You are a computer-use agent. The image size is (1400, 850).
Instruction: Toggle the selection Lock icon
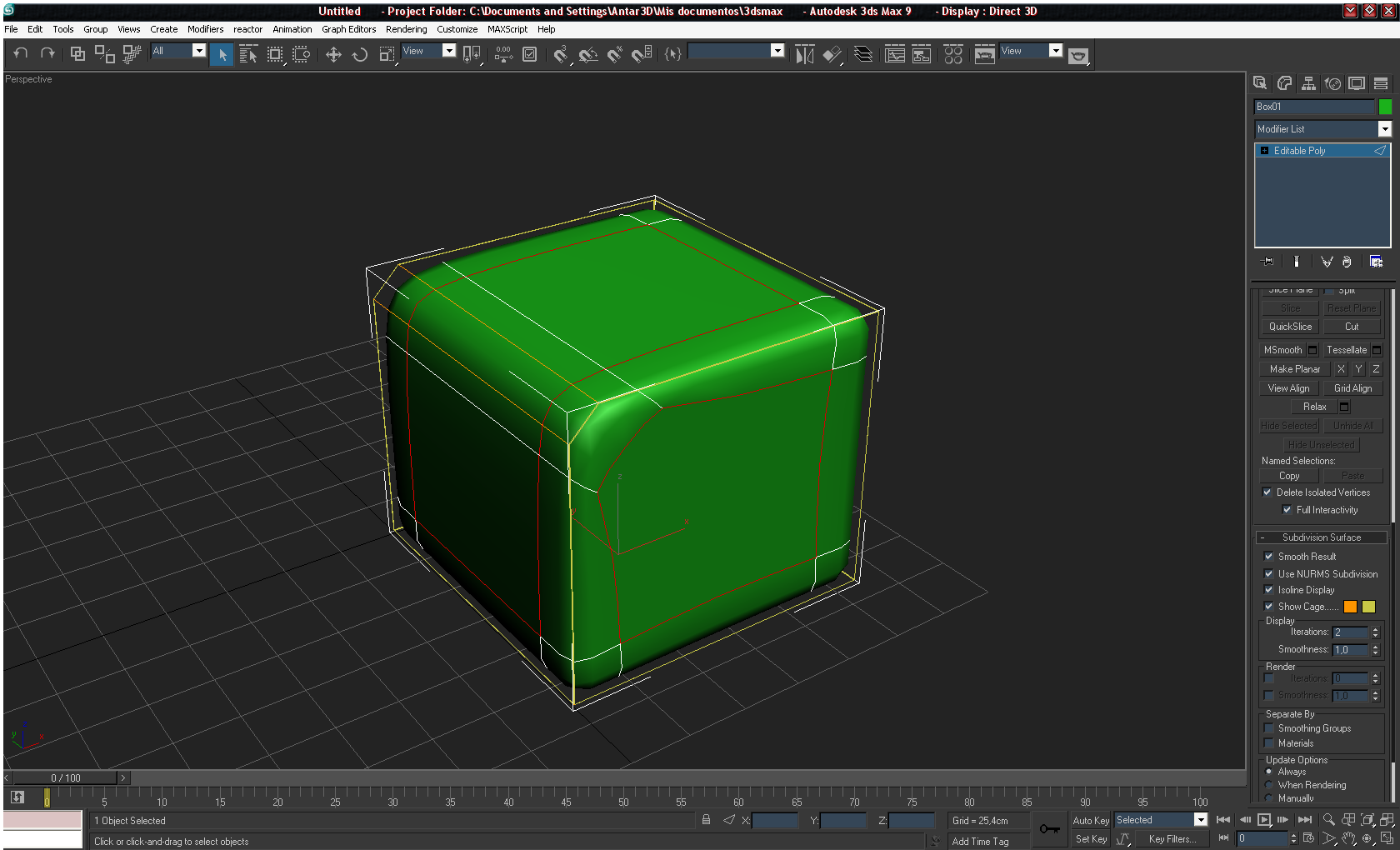click(706, 820)
